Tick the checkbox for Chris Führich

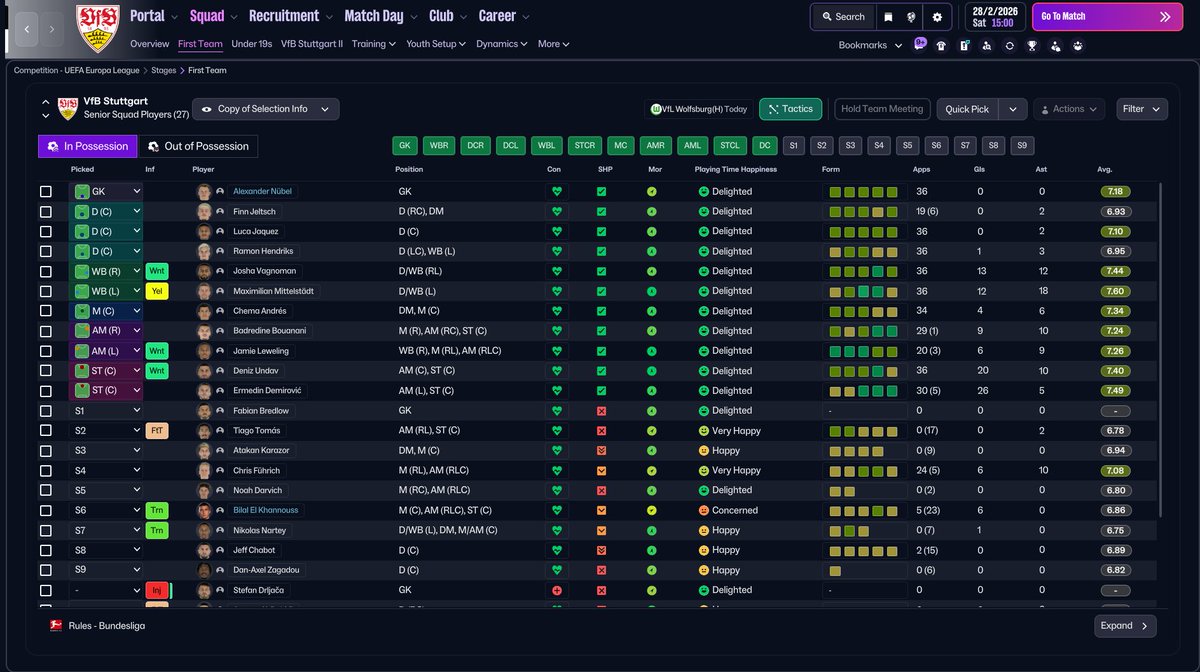46,471
